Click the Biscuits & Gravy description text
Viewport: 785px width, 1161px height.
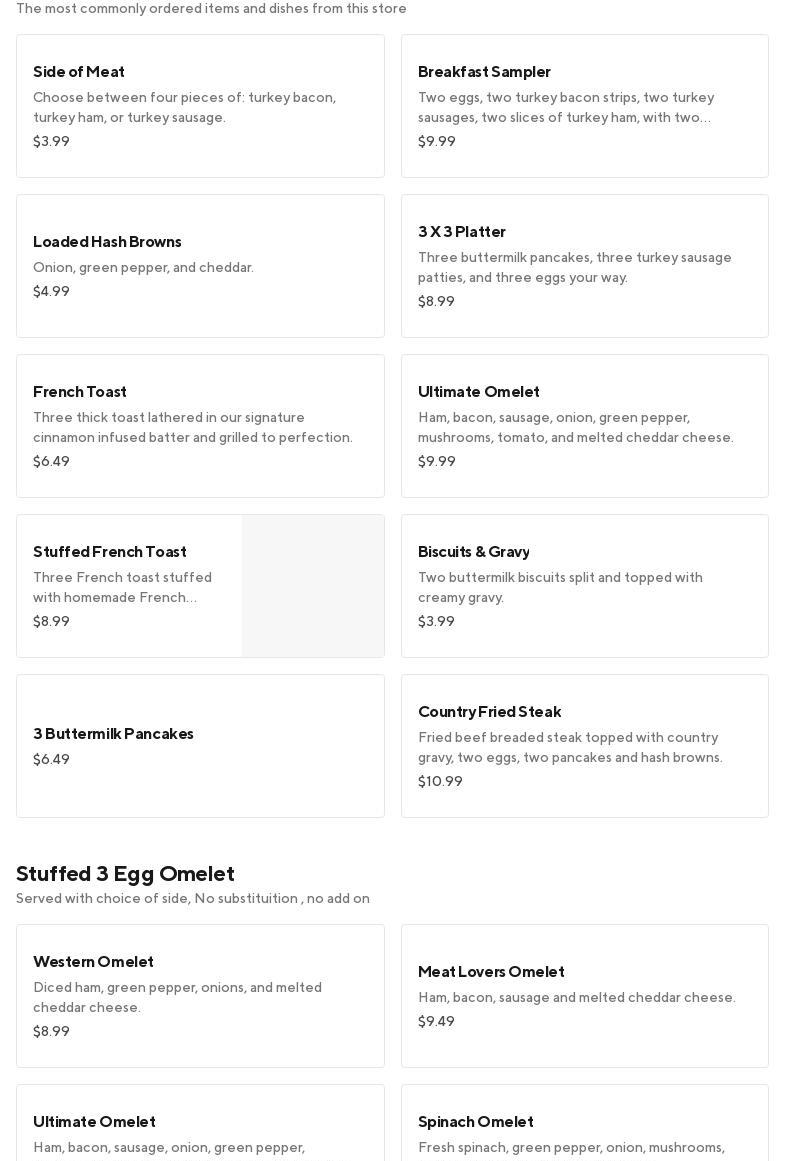(x=560, y=588)
